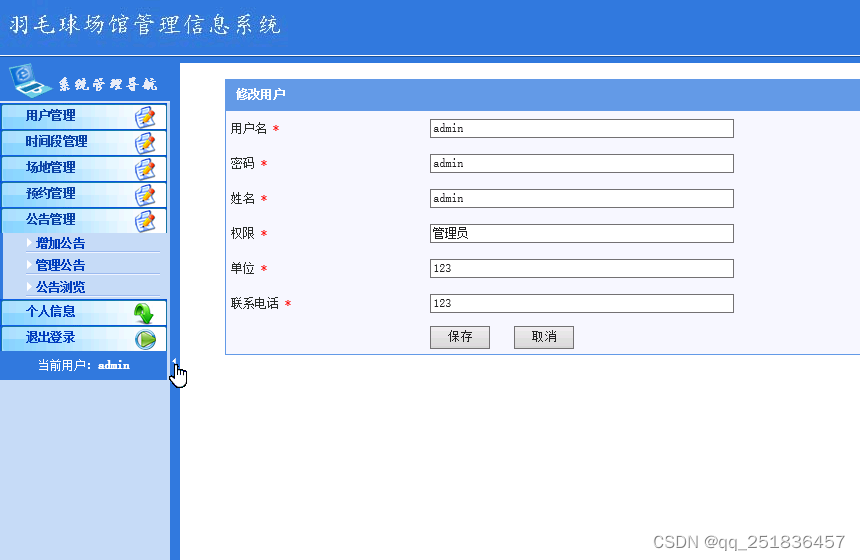
Task: Collapse the 公告管理 menu section
Action: click(x=84, y=220)
